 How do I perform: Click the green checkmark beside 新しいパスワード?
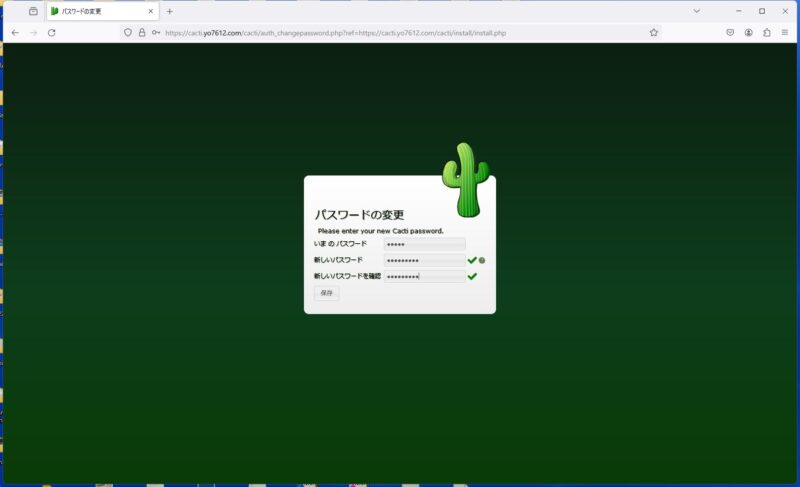472,260
